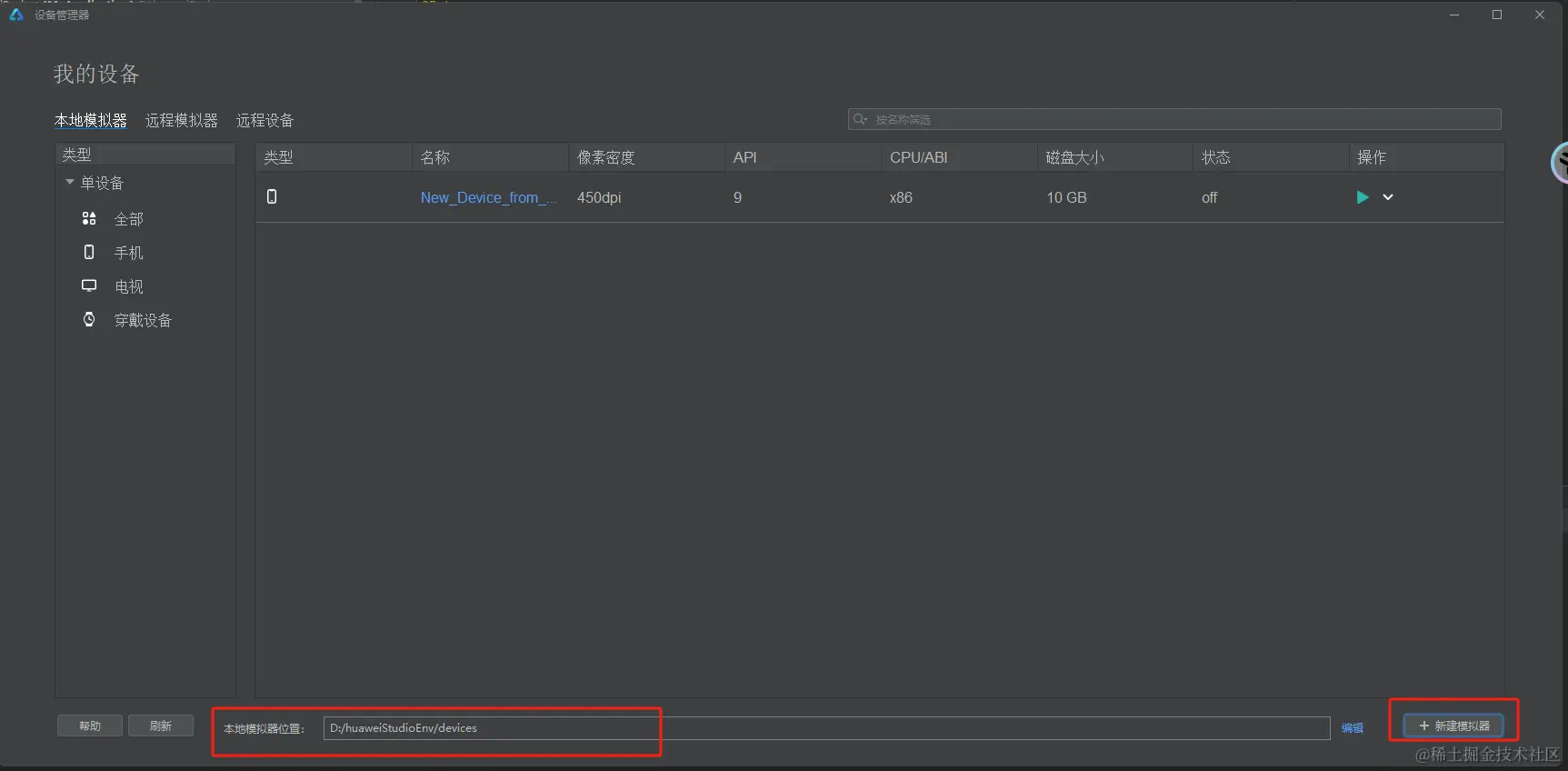Close the 设备管理器 window

tap(1540, 15)
